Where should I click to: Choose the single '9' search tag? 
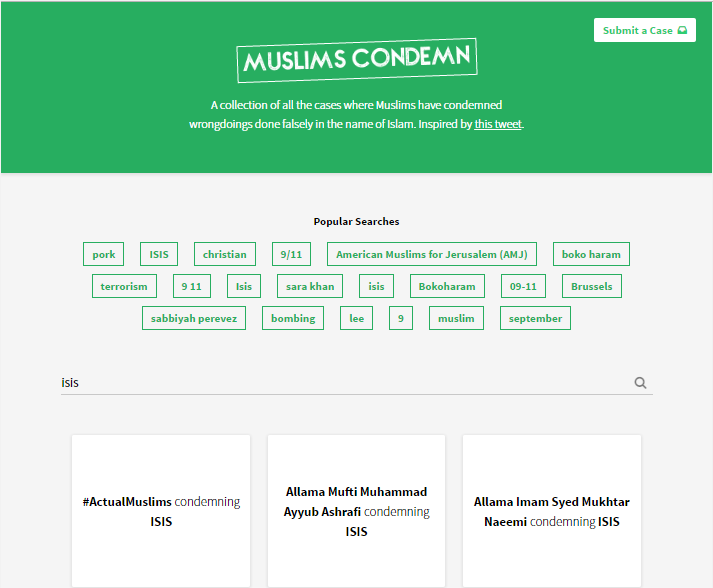click(401, 318)
